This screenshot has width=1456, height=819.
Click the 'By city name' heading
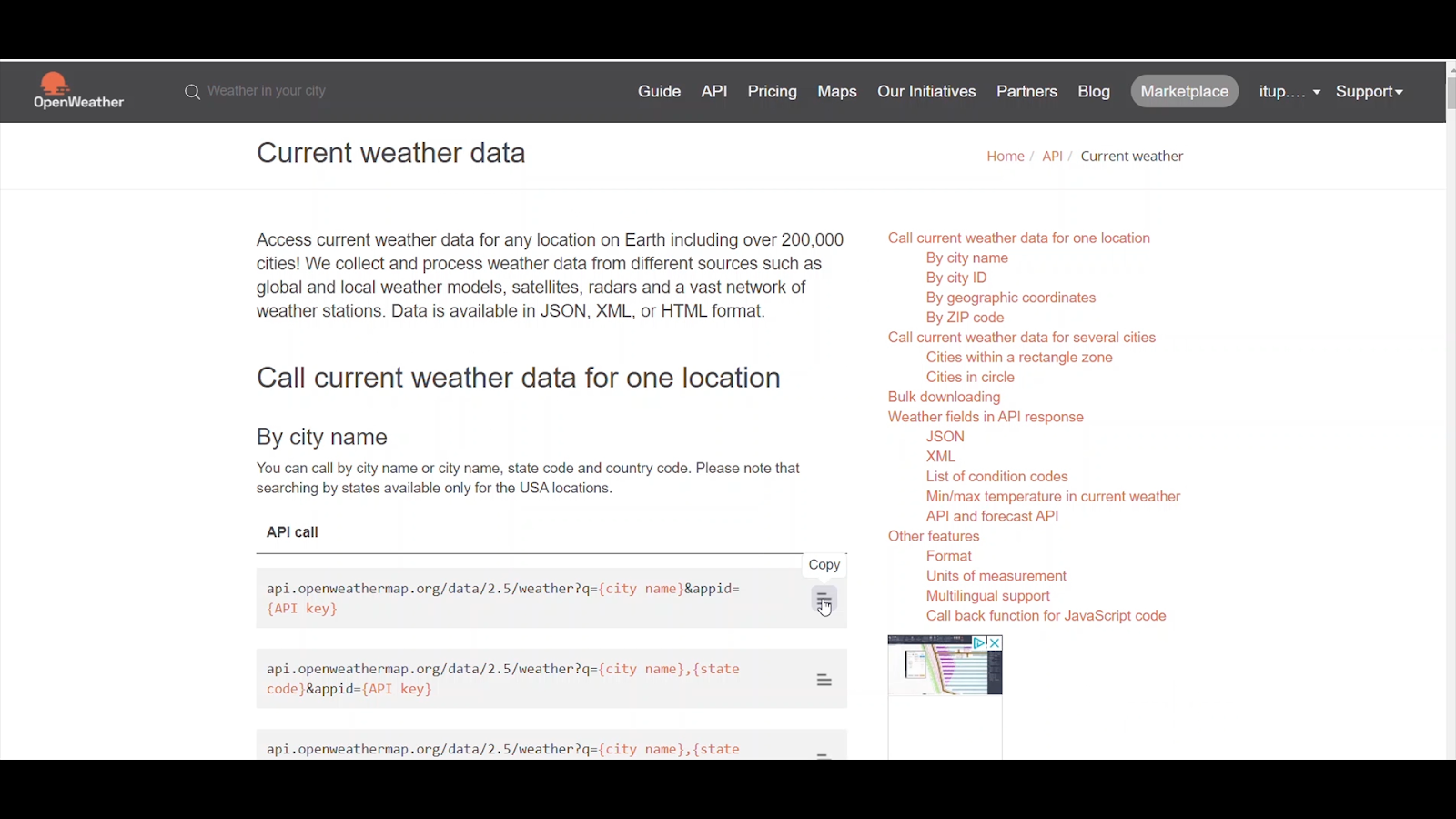coord(322,438)
